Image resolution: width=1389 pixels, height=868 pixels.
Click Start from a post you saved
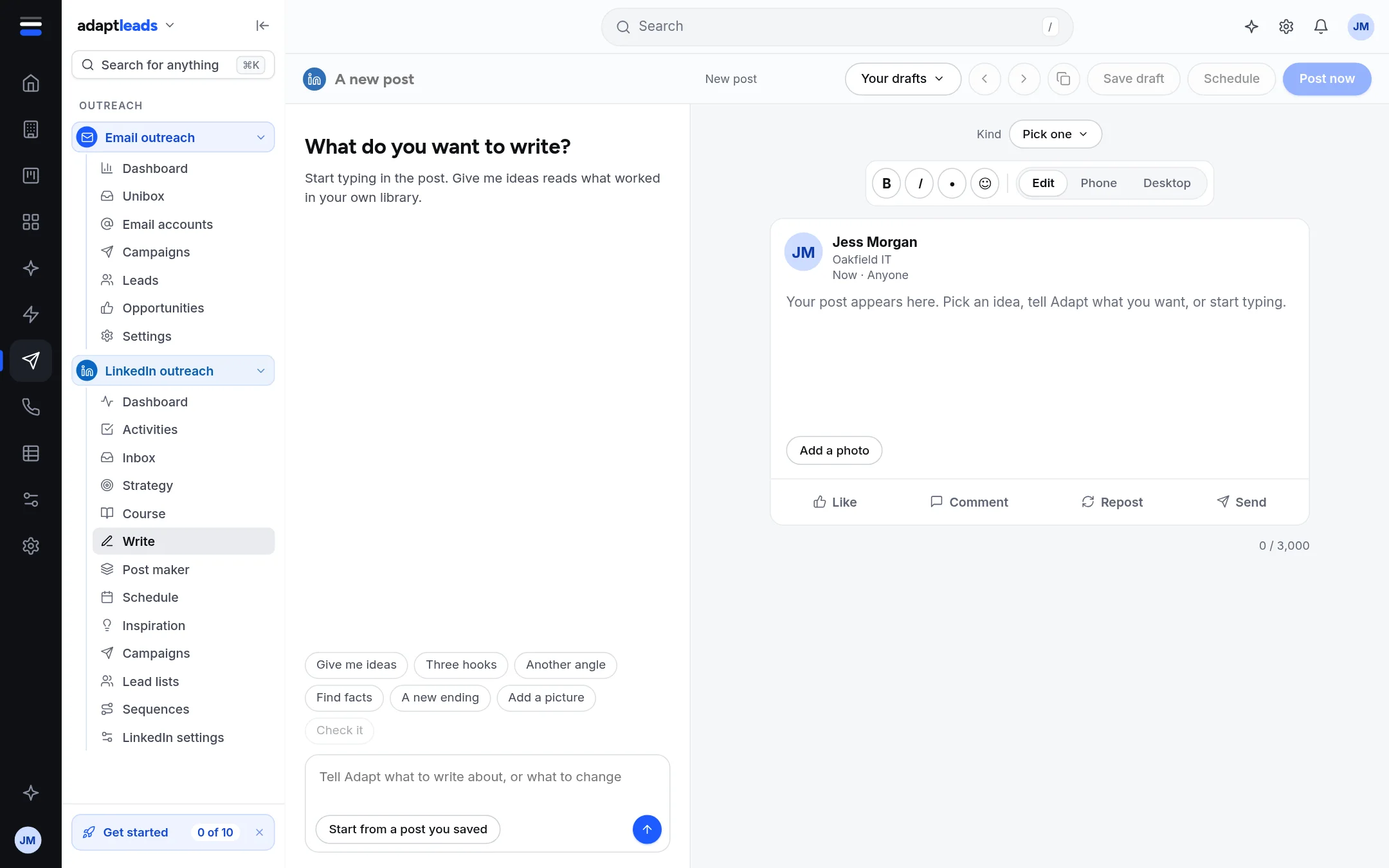(x=408, y=829)
